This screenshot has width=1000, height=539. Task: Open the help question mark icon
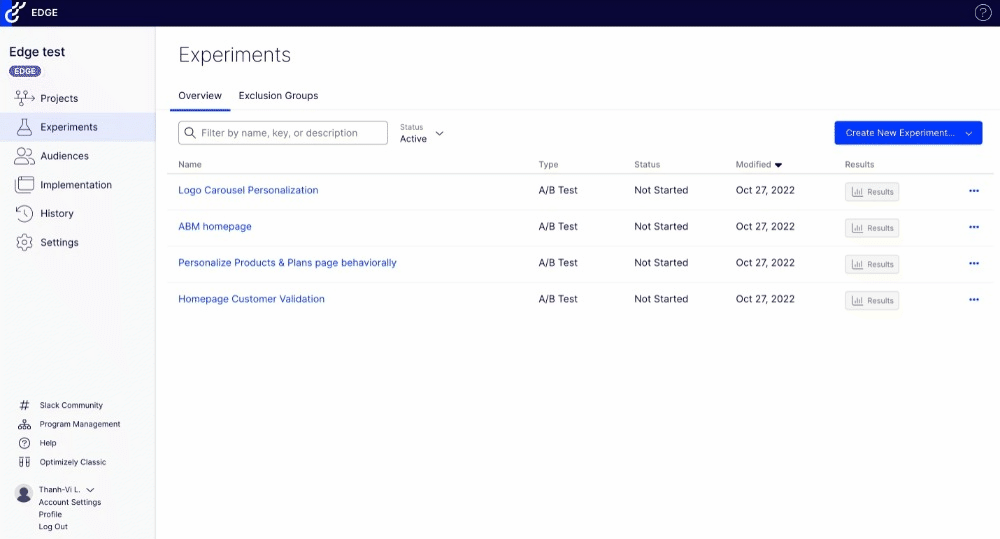pos(982,13)
